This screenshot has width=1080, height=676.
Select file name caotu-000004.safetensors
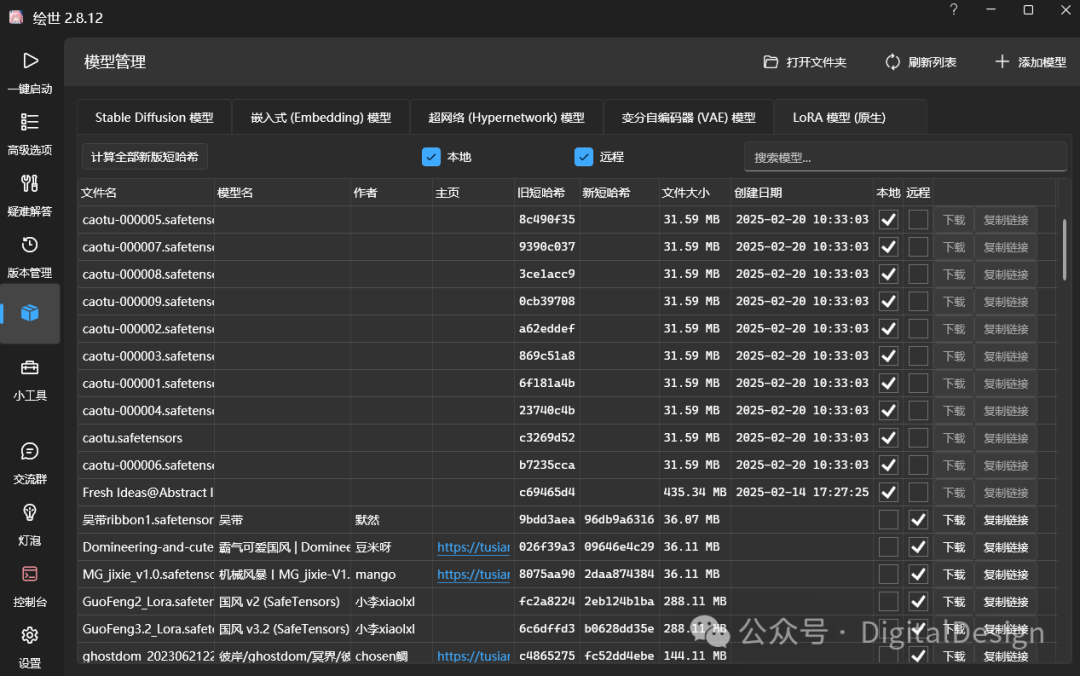148,411
